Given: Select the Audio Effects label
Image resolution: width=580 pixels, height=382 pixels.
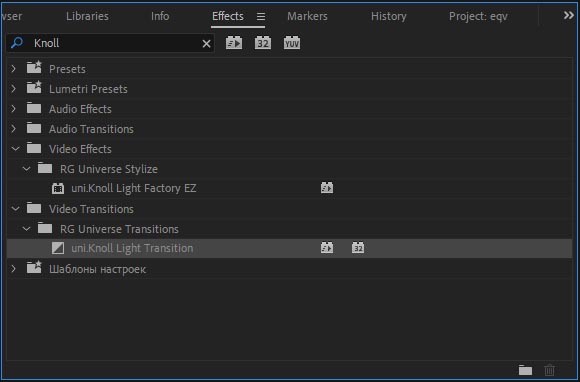Looking at the screenshot, I should pyautogui.click(x=80, y=109).
